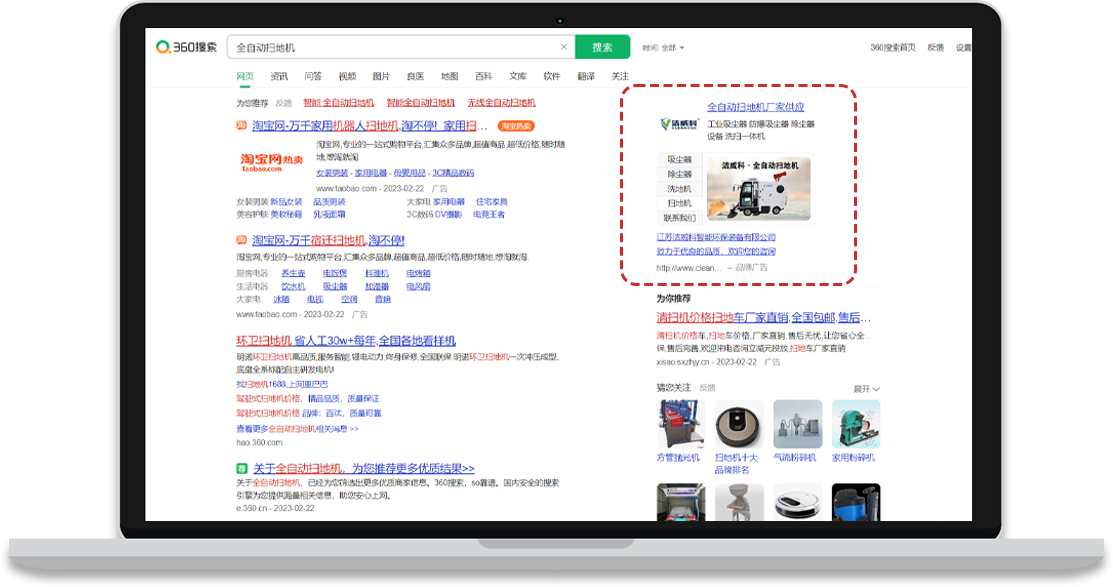Open the 江苏洁威科智能环保装备有限公司 link
Image resolution: width=1113 pixels, height=587 pixels.
[x=716, y=238]
